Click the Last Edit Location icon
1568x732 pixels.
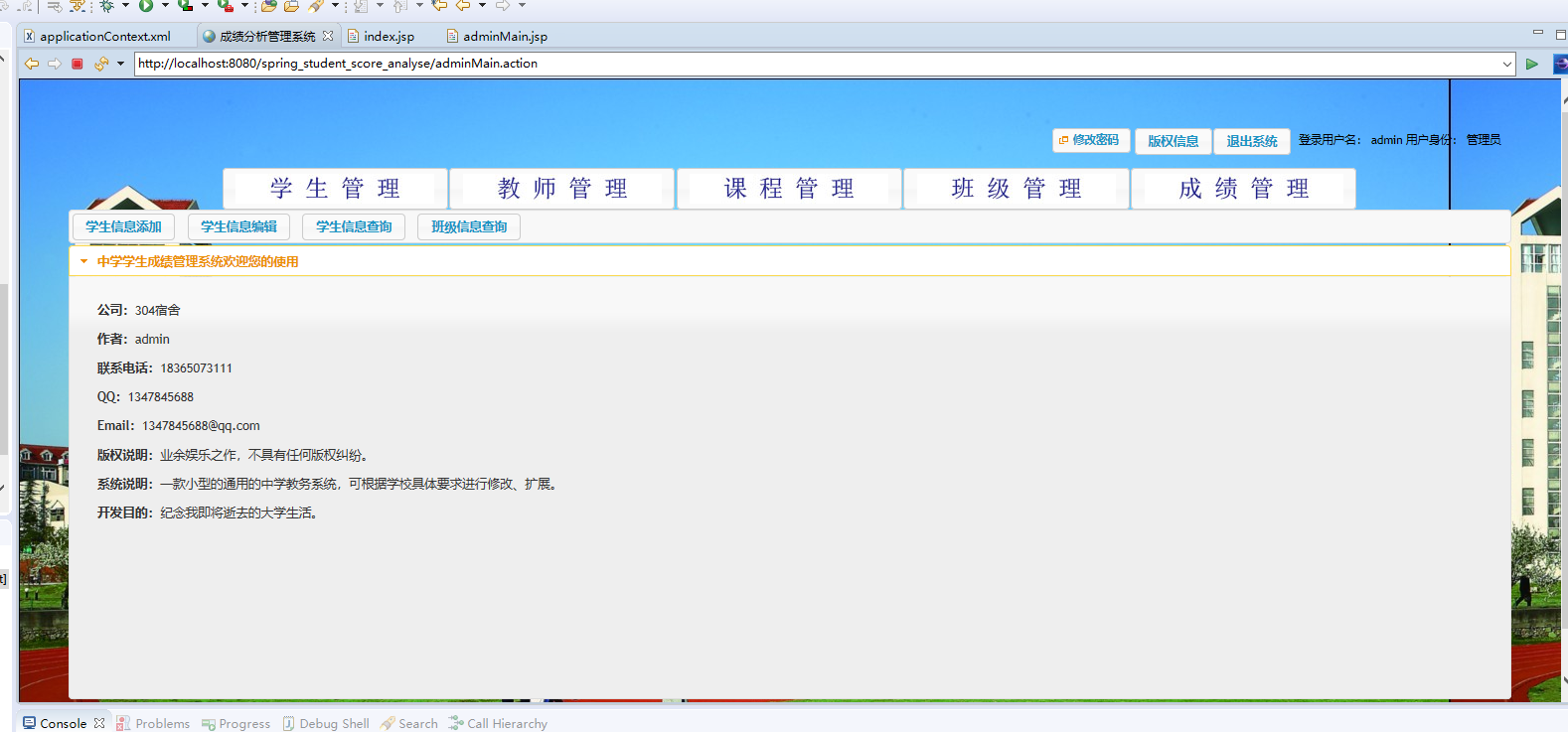[x=439, y=6]
